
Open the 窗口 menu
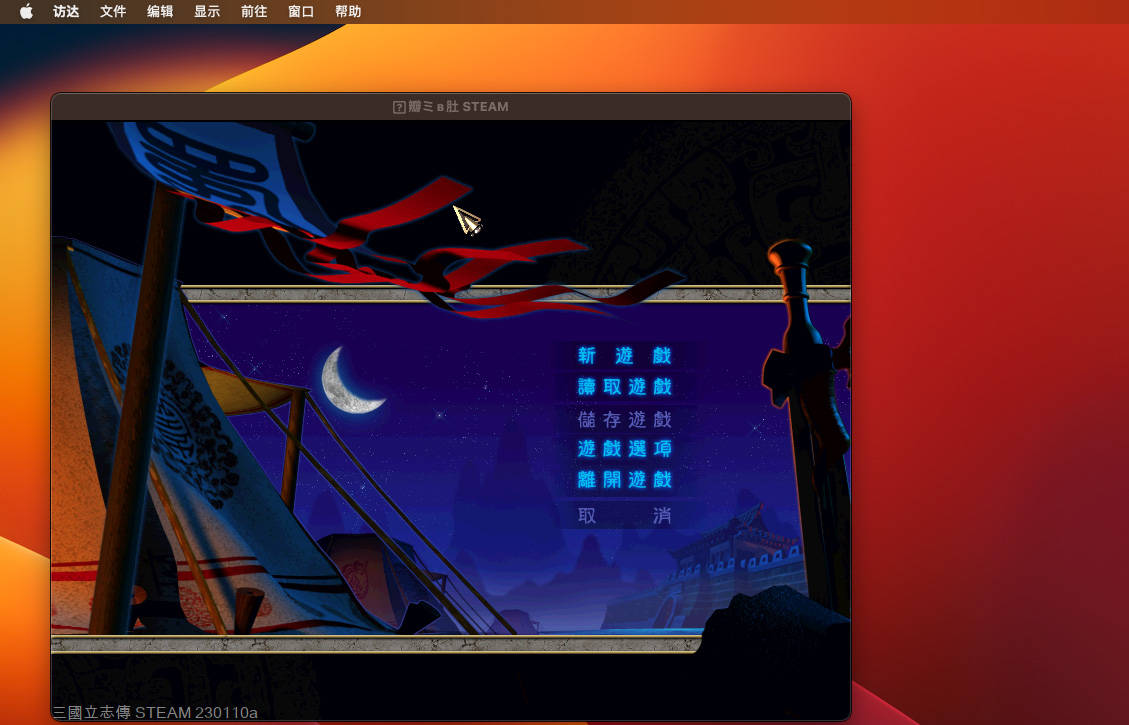click(301, 12)
